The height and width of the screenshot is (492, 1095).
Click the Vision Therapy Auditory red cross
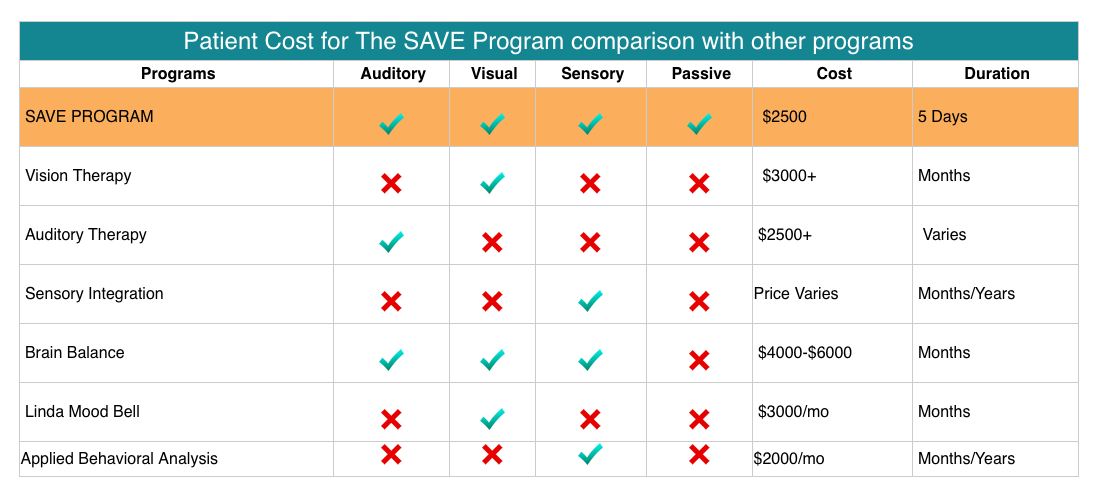pyautogui.click(x=391, y=183)
